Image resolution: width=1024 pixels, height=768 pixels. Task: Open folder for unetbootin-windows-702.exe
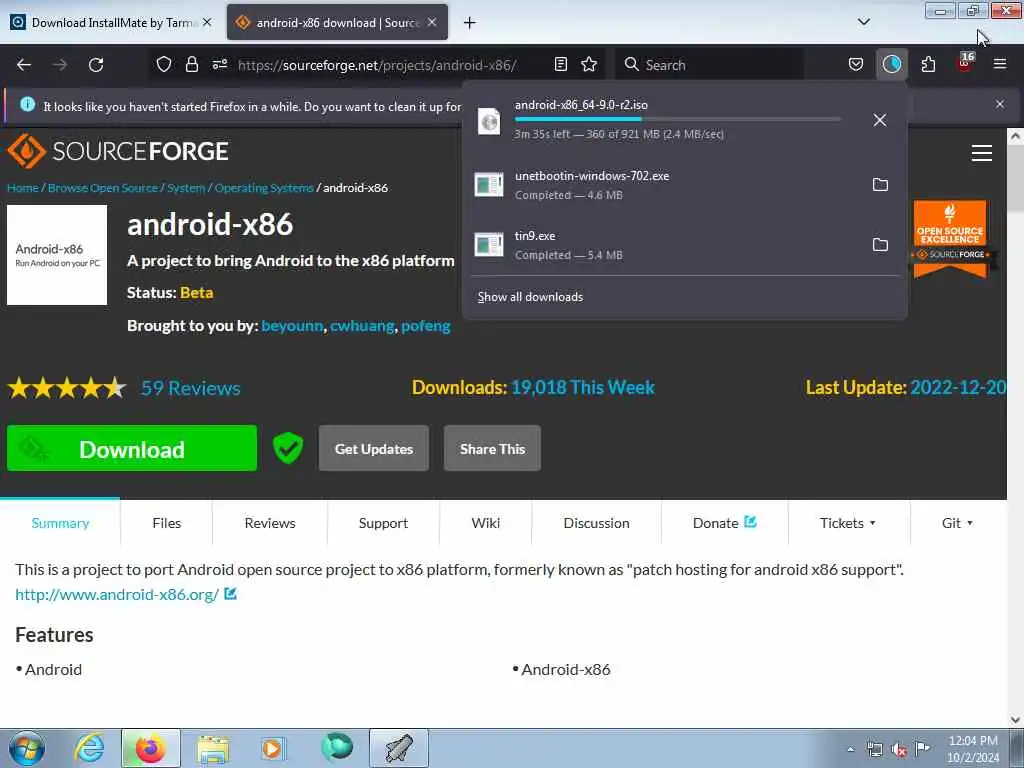coord(880,185)
